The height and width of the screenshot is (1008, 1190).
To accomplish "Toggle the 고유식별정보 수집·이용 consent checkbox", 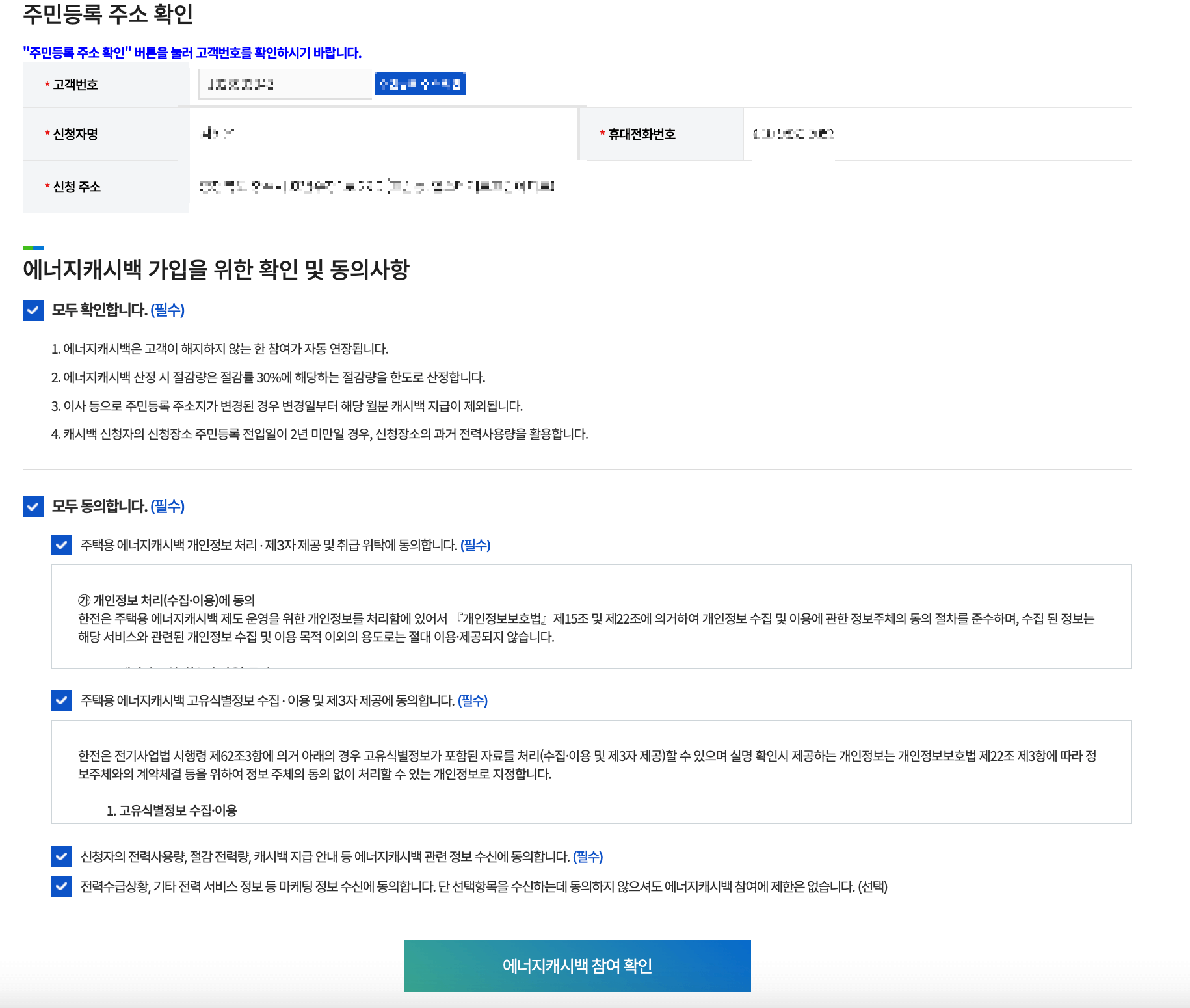I will click(x=62, y=701).
